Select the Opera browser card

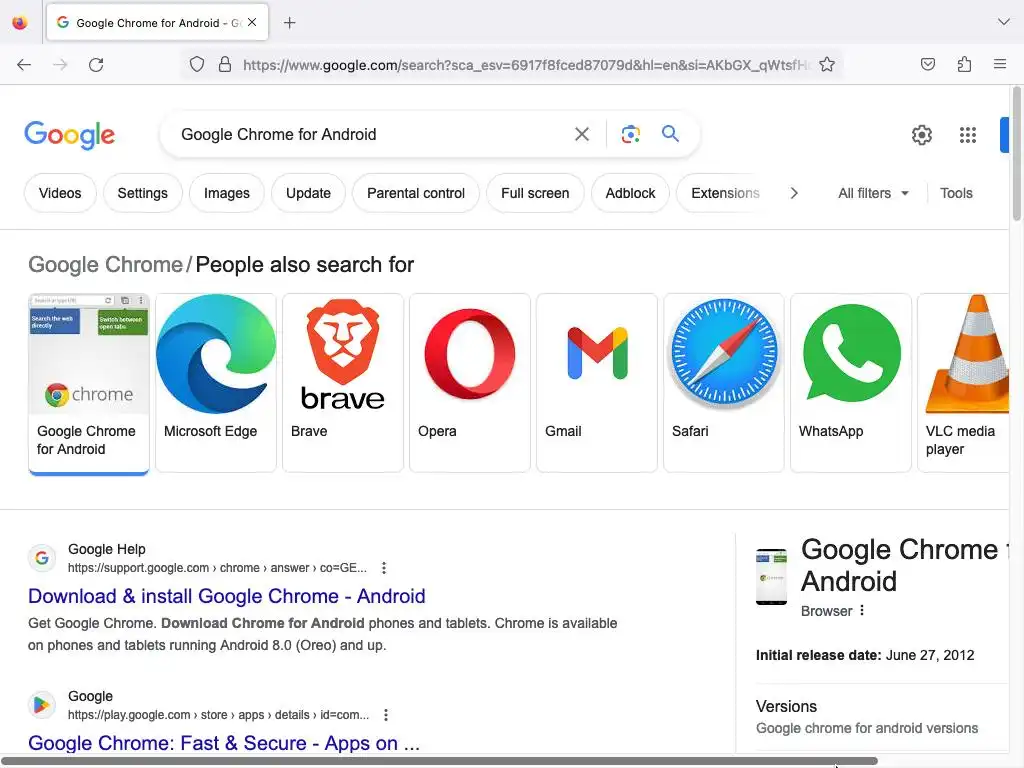pos(470,383)
